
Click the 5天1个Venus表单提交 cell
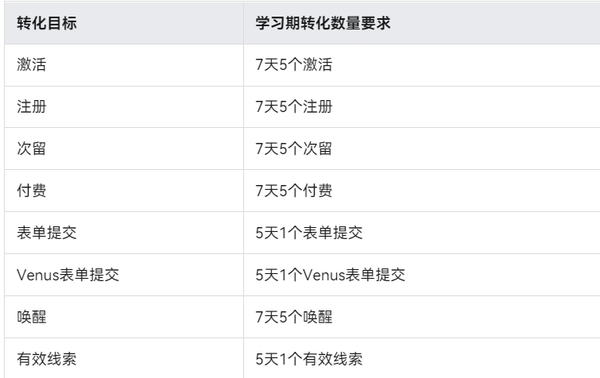[x=330, y=275]
